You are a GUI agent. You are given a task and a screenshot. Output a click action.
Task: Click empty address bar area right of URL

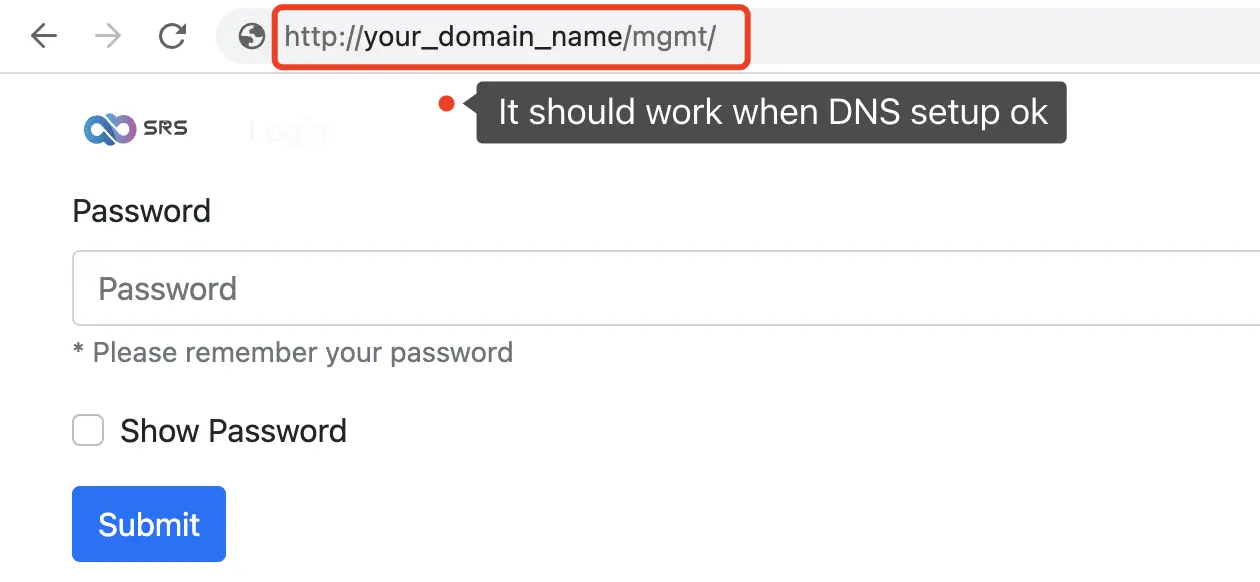coord(1000,38)
